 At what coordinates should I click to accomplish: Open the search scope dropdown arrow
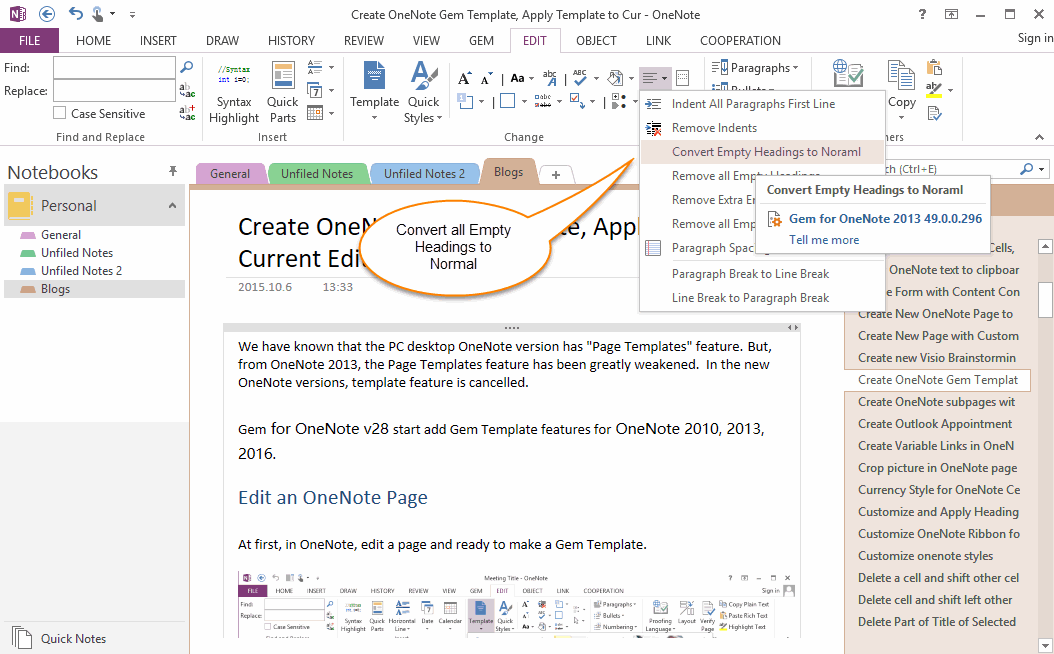pyautogui.click(x=1042, y=169)
